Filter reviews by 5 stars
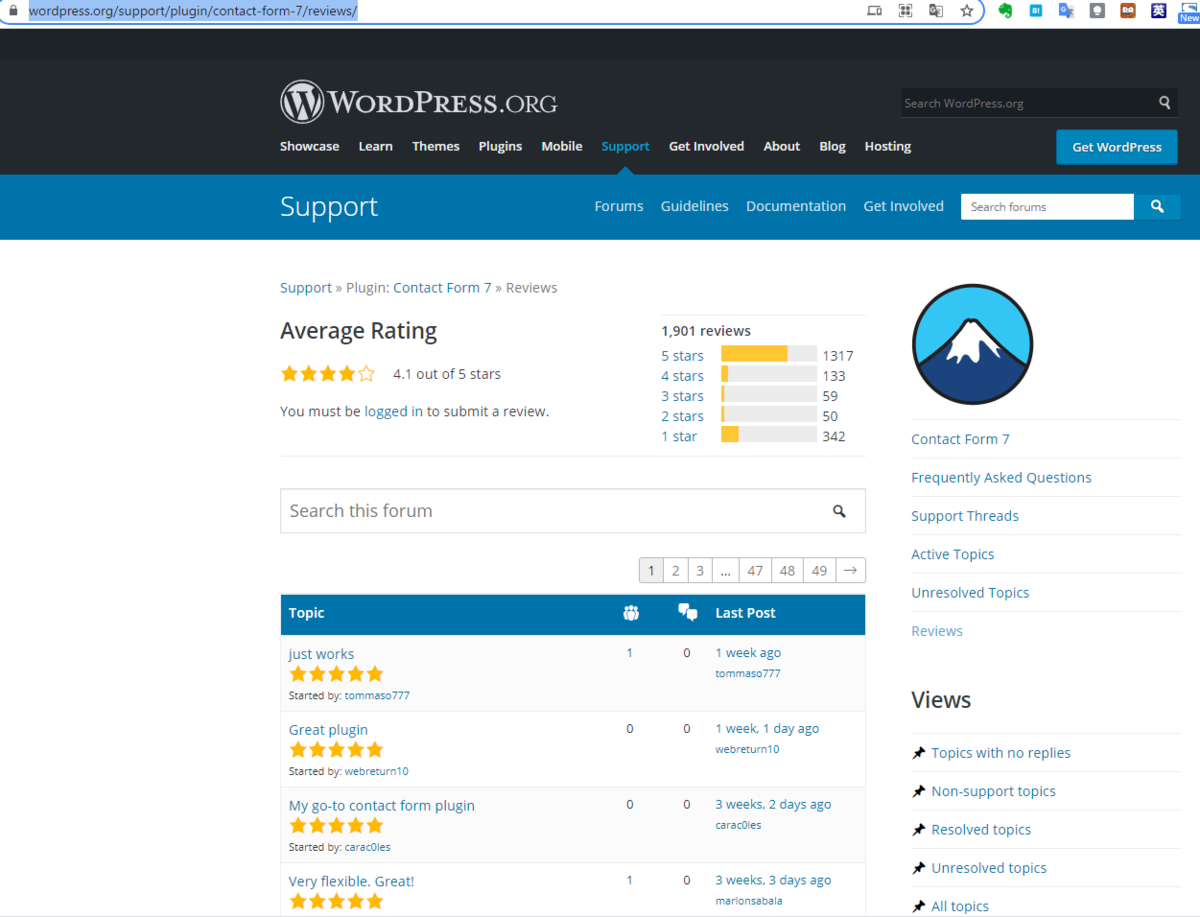1200x917 pixels. tap(682, 356)
